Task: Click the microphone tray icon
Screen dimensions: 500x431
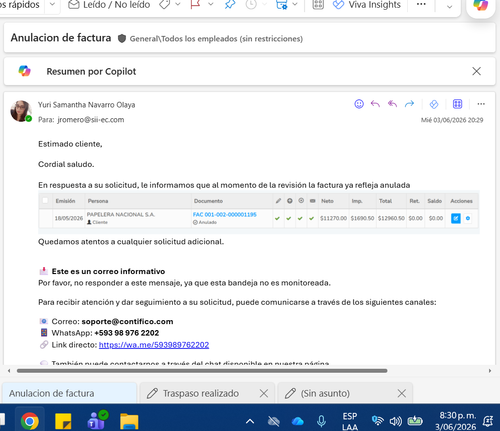Action: click(321, 421)
